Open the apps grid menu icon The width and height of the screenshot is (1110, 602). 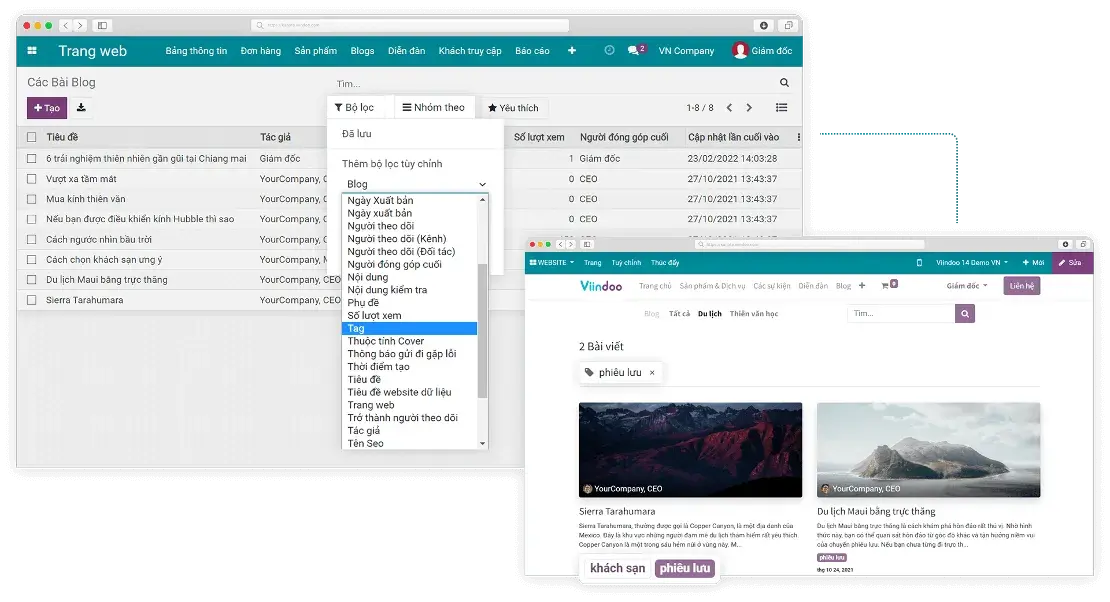point(32,51)
